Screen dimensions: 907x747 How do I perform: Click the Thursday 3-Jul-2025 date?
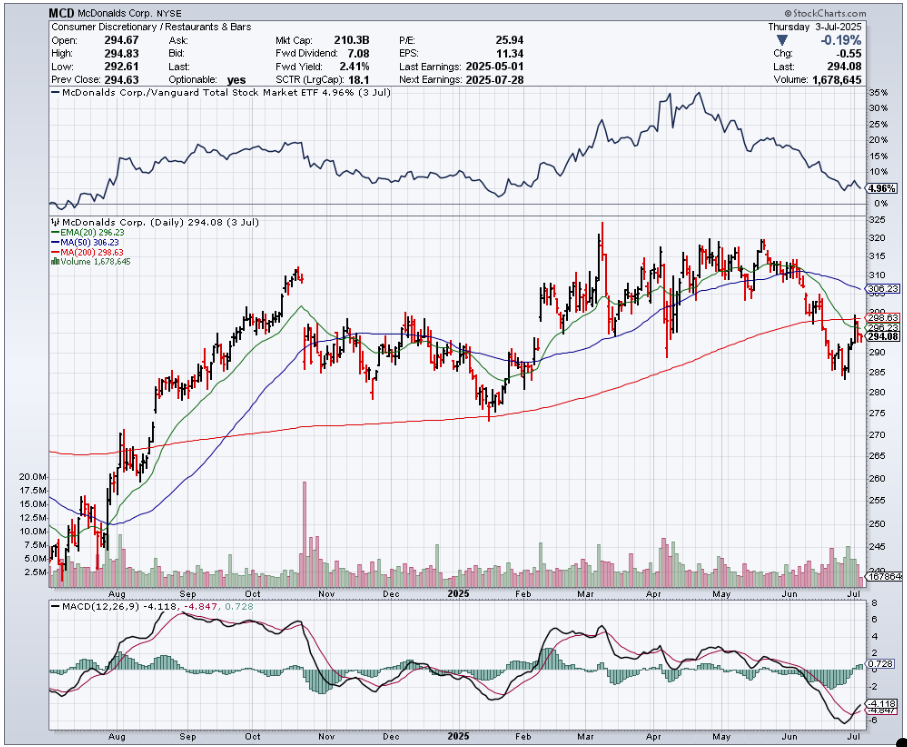pyautogui.click(x=814, y=27)
